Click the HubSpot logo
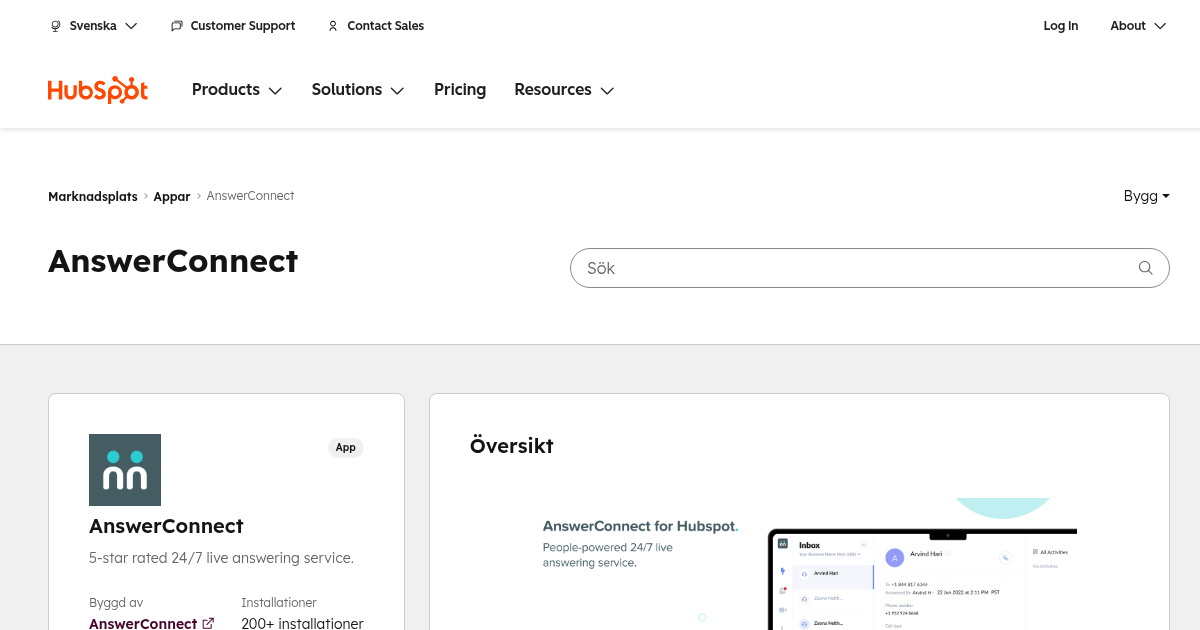Screen dimensions: 1200x630 click(98, 90)
